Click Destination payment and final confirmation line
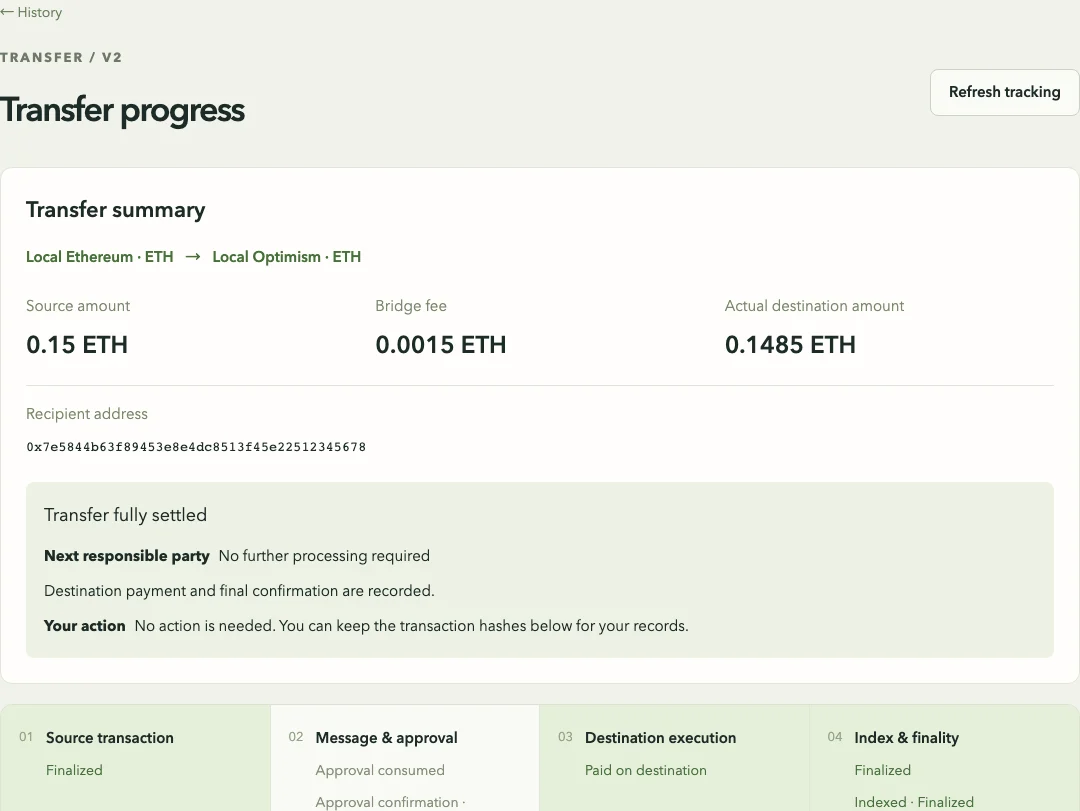Screen dimensions: 1080x811 click(x=239, y=591)
